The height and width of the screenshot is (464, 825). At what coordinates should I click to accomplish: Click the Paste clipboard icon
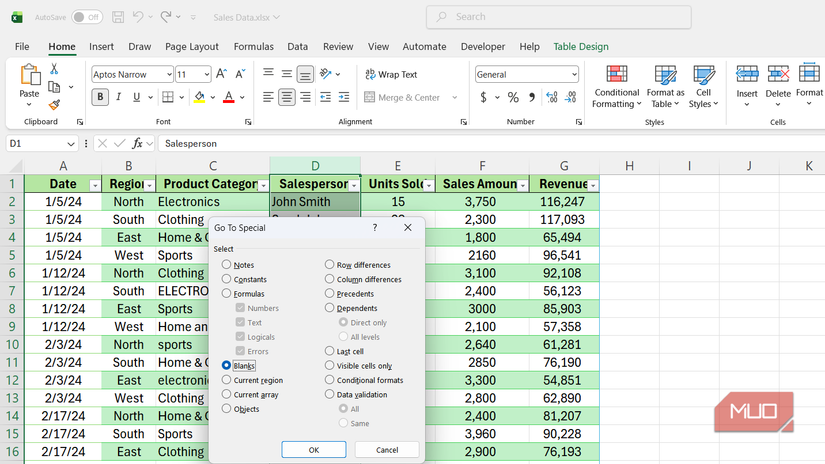tap(29, 75)
